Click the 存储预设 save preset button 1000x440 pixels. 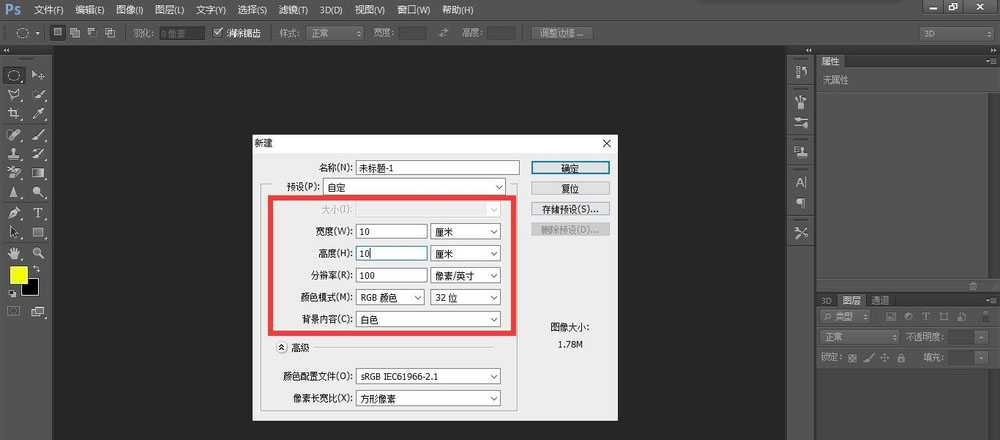tap(570, 210)
